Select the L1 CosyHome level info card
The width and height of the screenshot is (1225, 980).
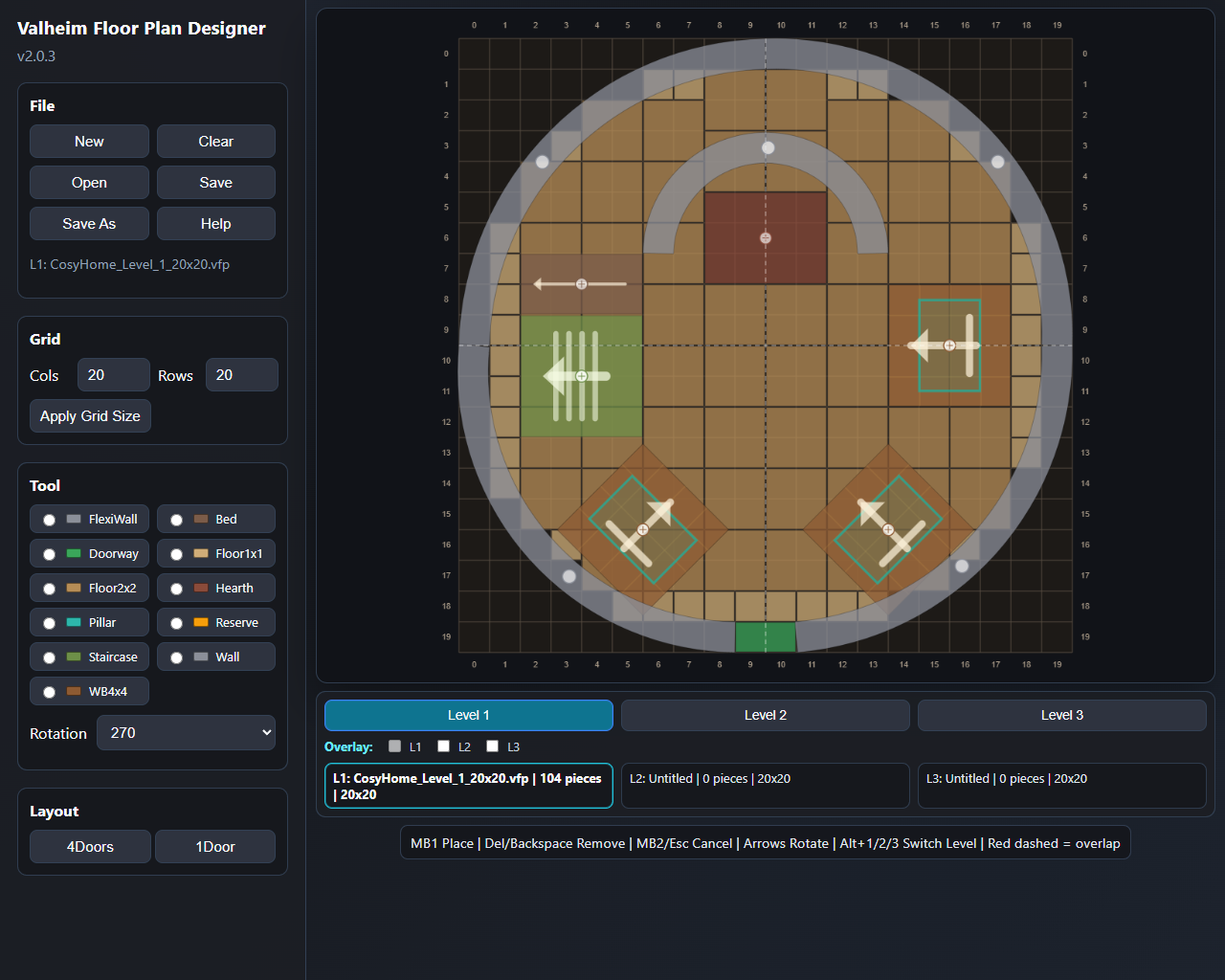[469, 786]
